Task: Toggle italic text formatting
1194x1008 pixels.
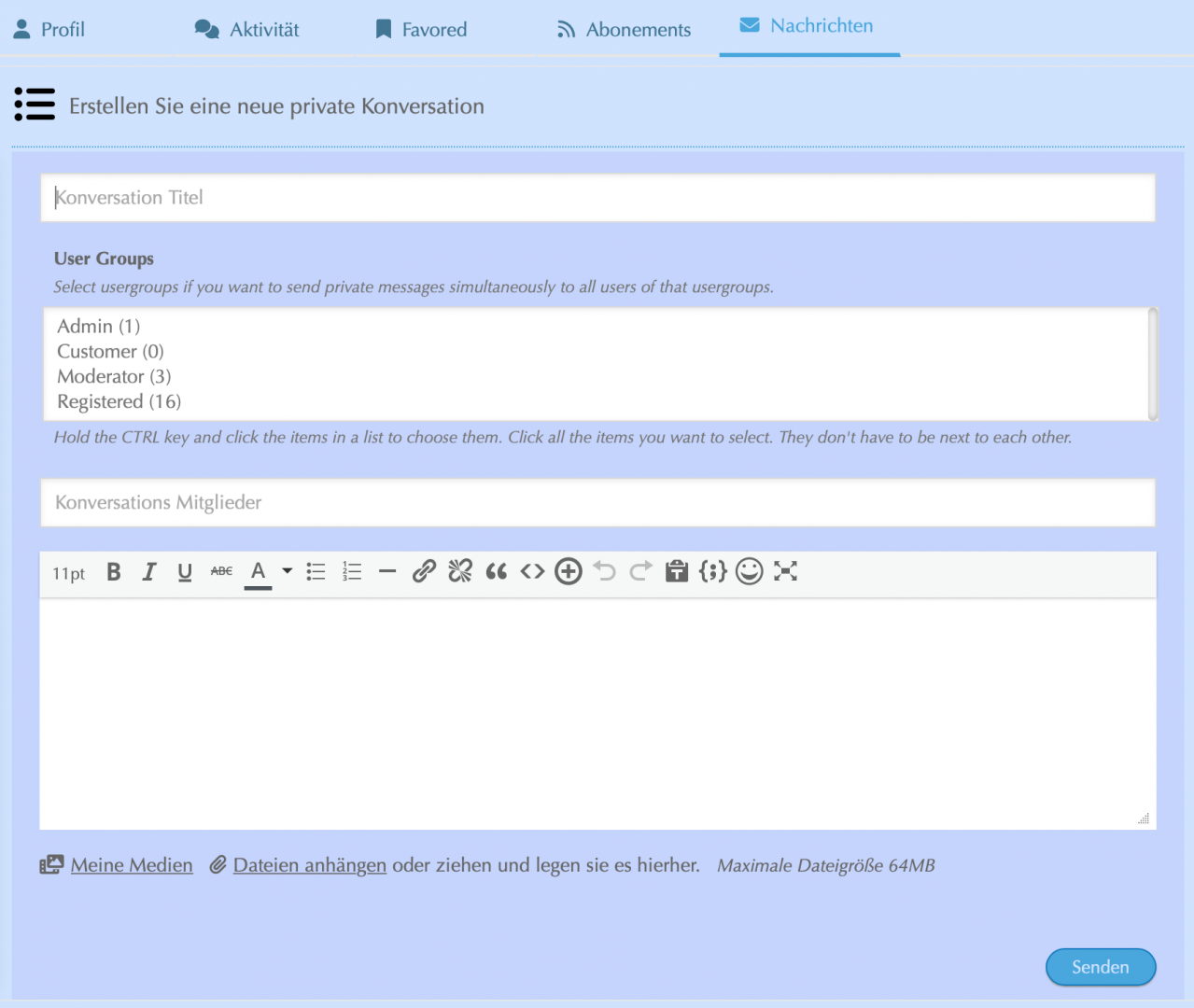Action: point(149,572)
